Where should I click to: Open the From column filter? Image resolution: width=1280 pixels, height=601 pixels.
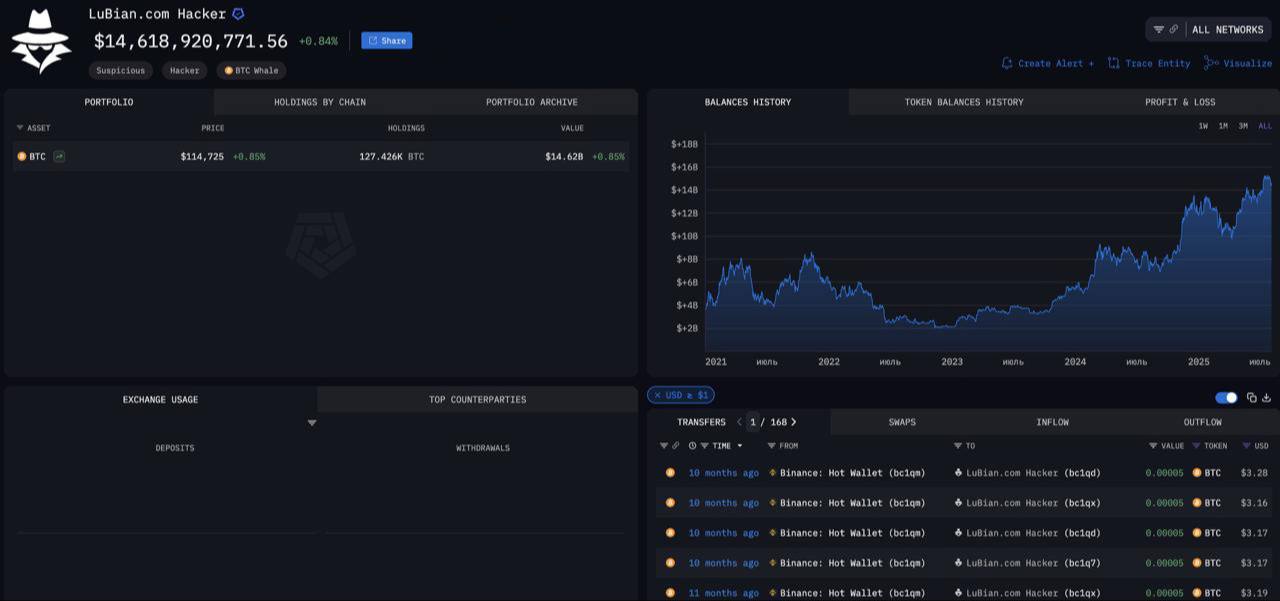point(771,446)
